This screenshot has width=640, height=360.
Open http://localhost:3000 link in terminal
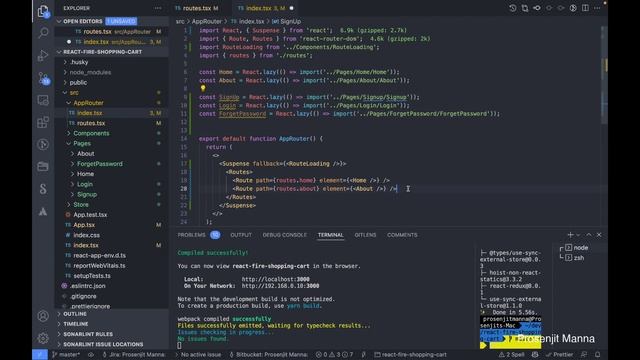[276, 279]
